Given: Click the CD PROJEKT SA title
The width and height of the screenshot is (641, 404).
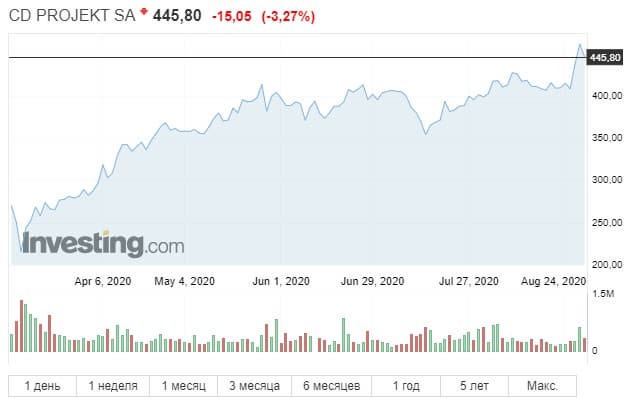Looking at the screenshot, I should pyautogui.click(x=72, y=15).
